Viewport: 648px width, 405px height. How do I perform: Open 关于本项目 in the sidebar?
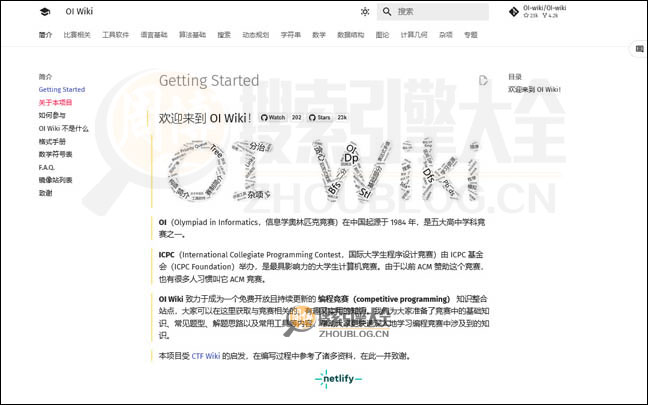[x=55, y=102]
